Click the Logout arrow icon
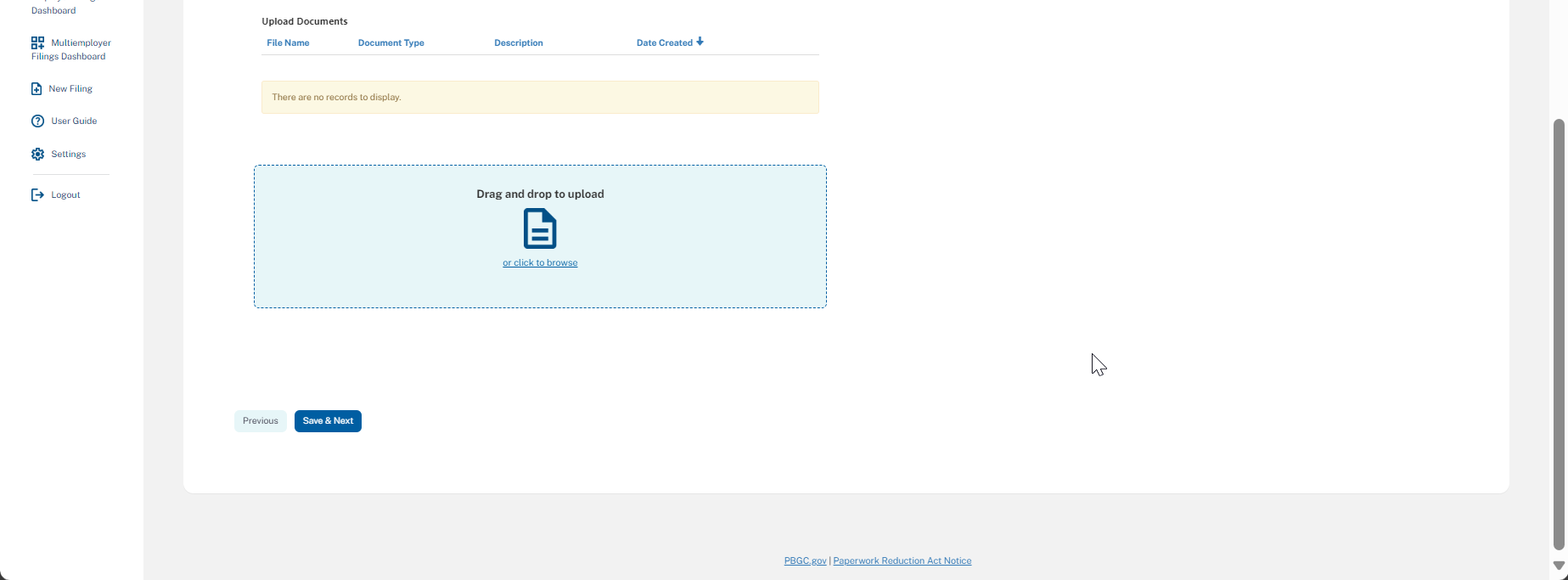 click(37, 195)
